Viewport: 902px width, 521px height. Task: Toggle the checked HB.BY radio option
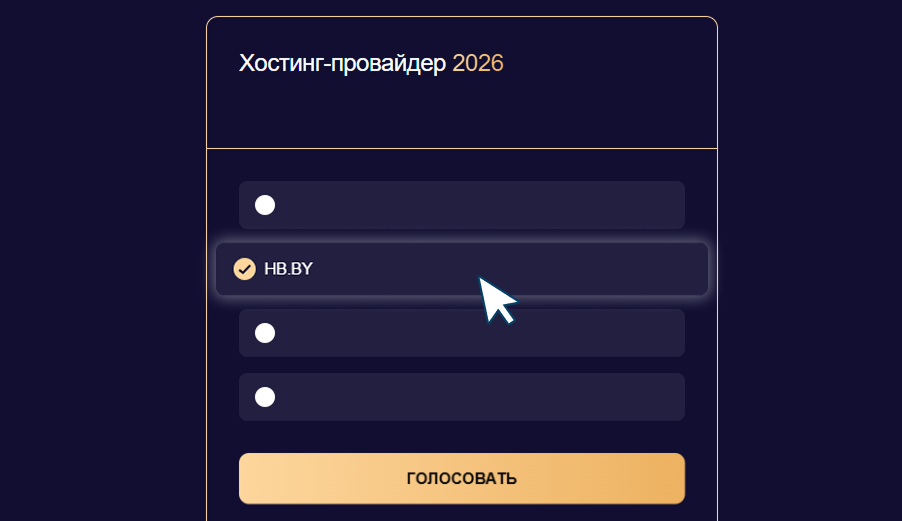[x=244, y=269]
